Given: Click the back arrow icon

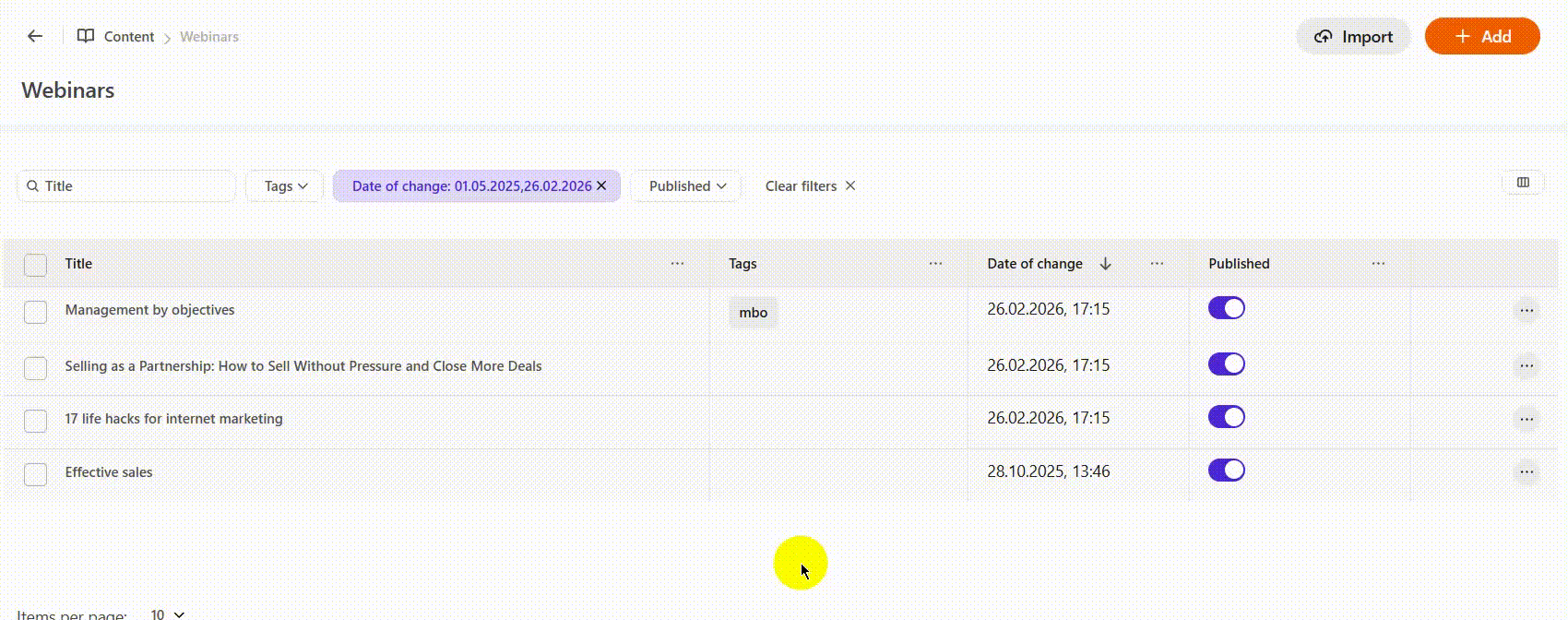Looking at the screenshot, I should [x=35, y=36].
